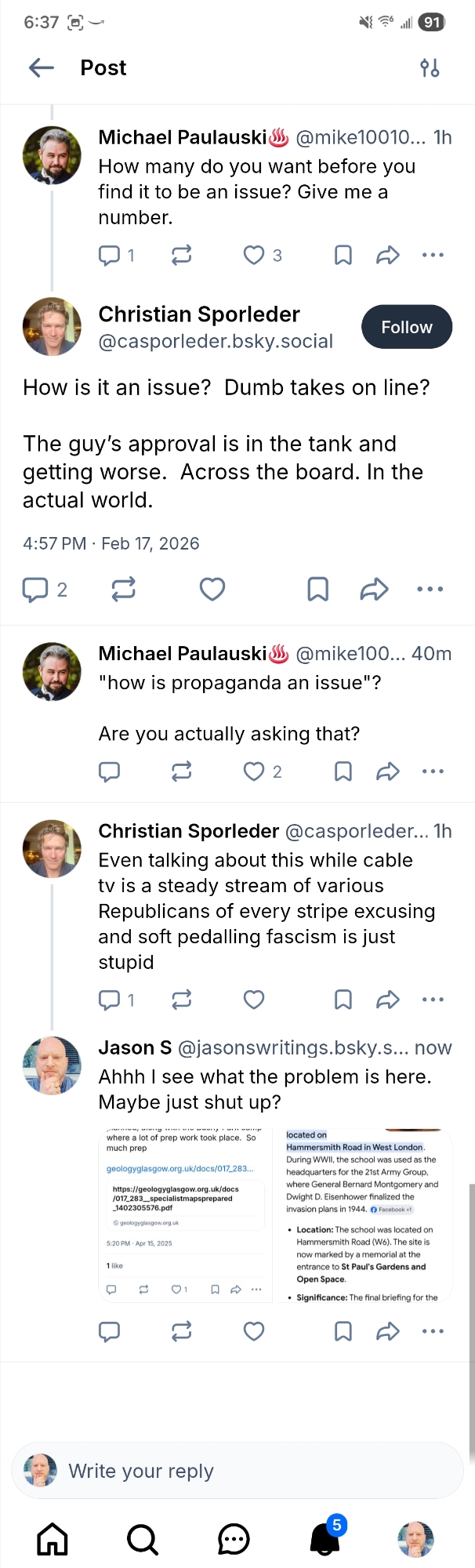
Task: Share the main post by Christian Sporleder
Action: click(375, 590)
